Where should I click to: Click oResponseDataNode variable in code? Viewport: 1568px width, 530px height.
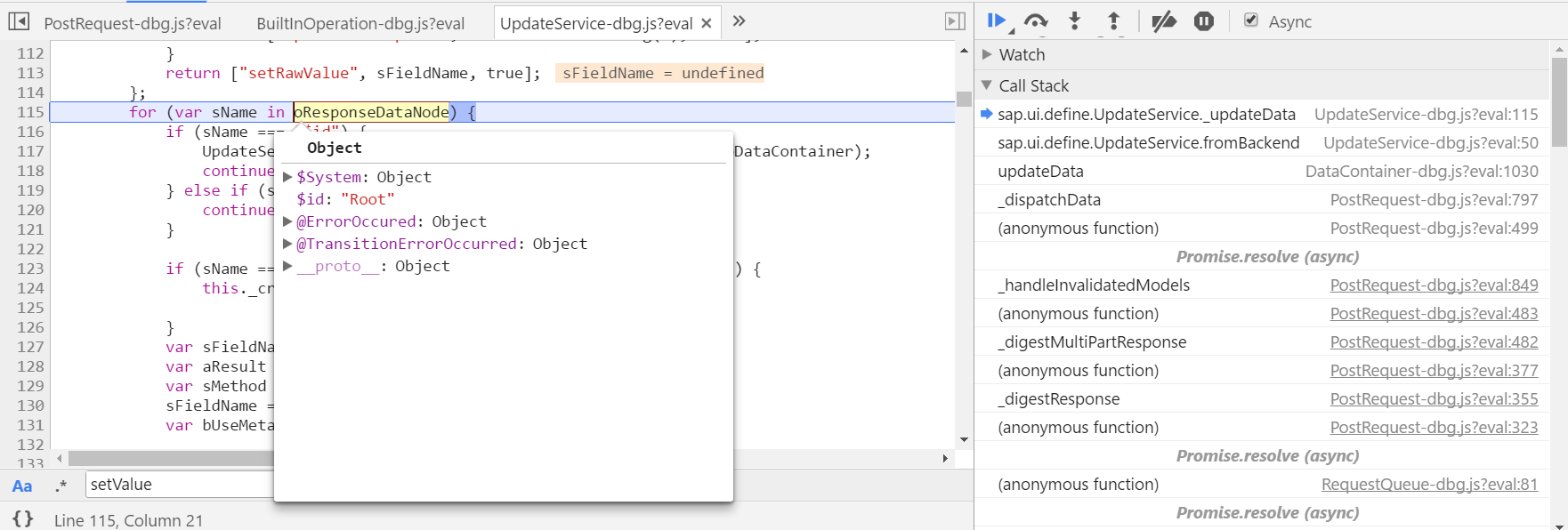[x=372, y=112]
